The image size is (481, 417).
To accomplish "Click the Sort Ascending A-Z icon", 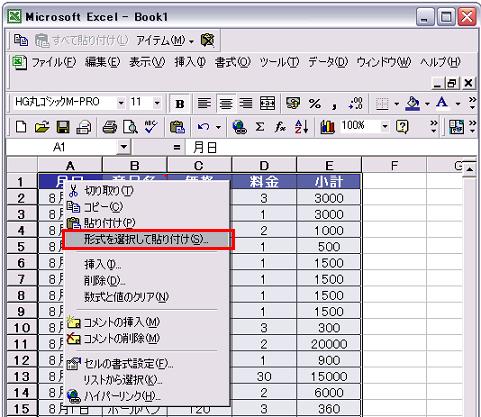I will pyautogui.click(x=302, y=127).
